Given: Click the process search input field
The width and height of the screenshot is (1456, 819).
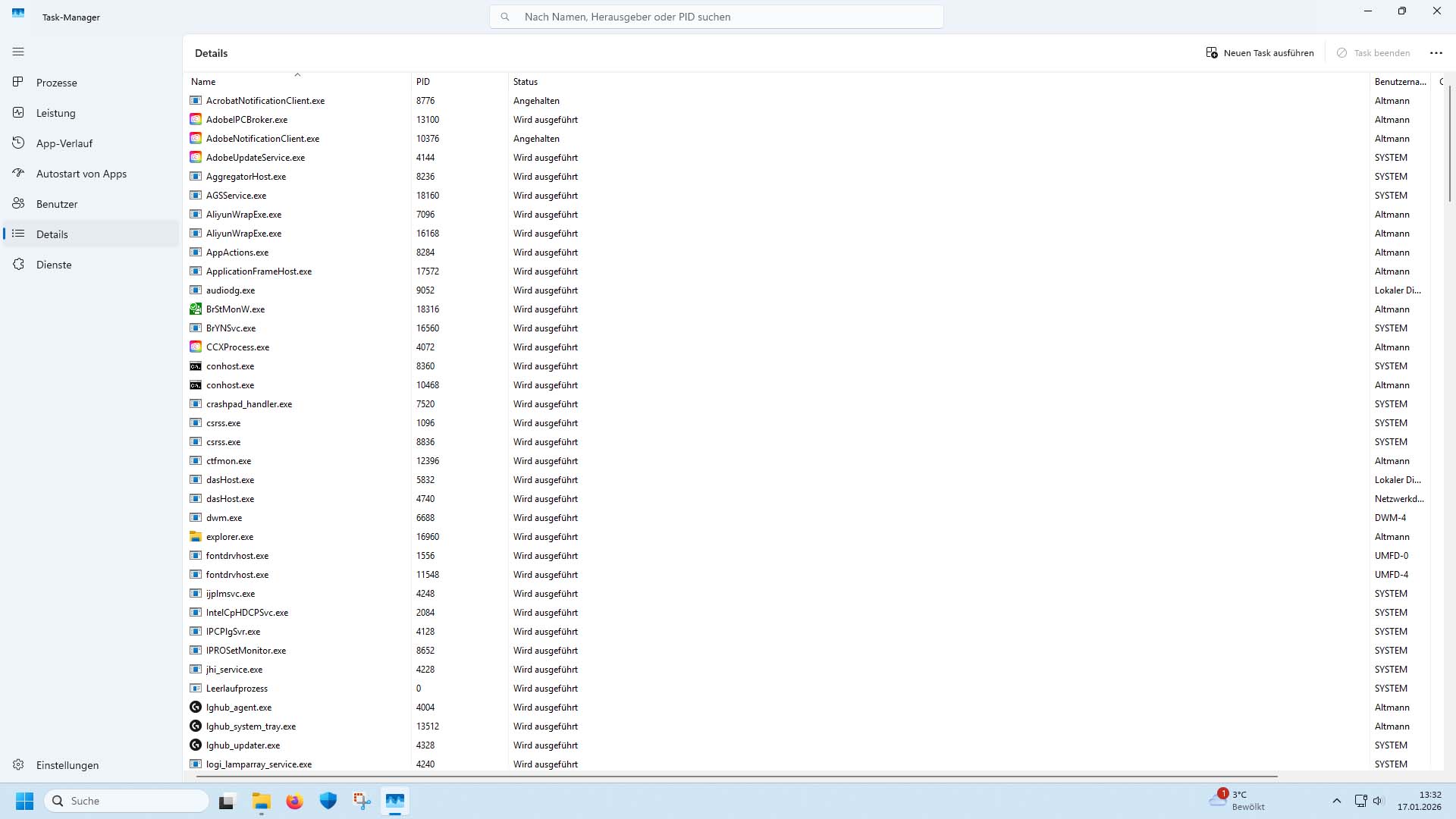Looking at the screenshot, I should 716,17.
